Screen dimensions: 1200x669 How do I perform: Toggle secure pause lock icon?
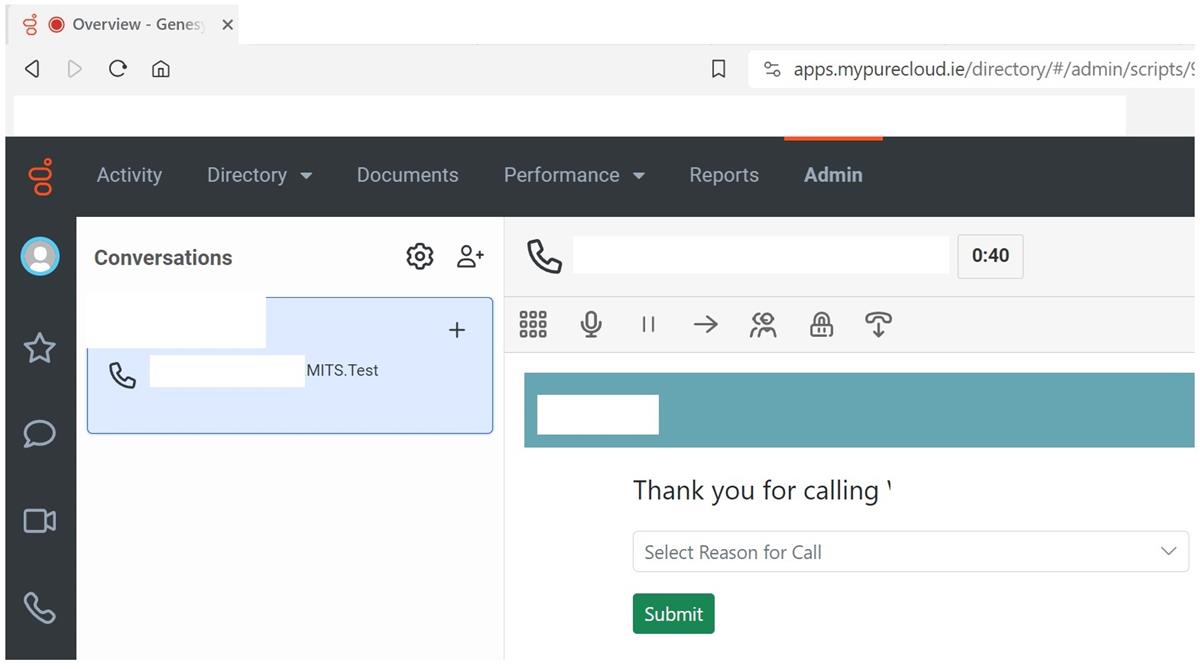tap(821, 324)
